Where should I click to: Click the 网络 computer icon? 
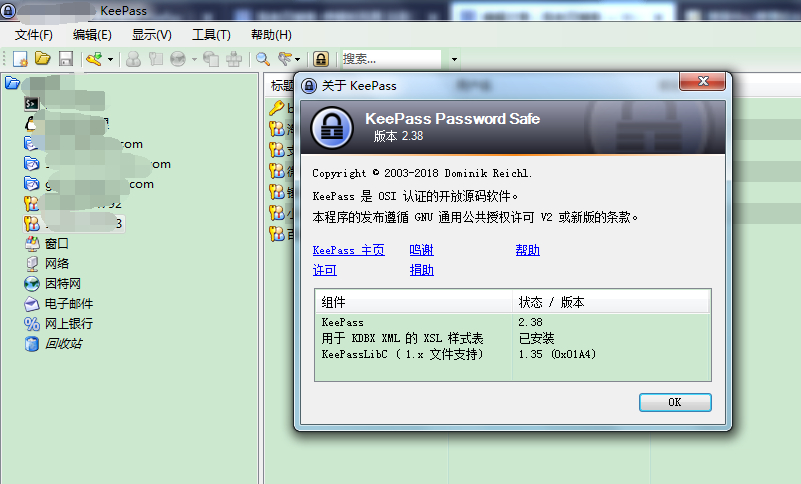32,264
